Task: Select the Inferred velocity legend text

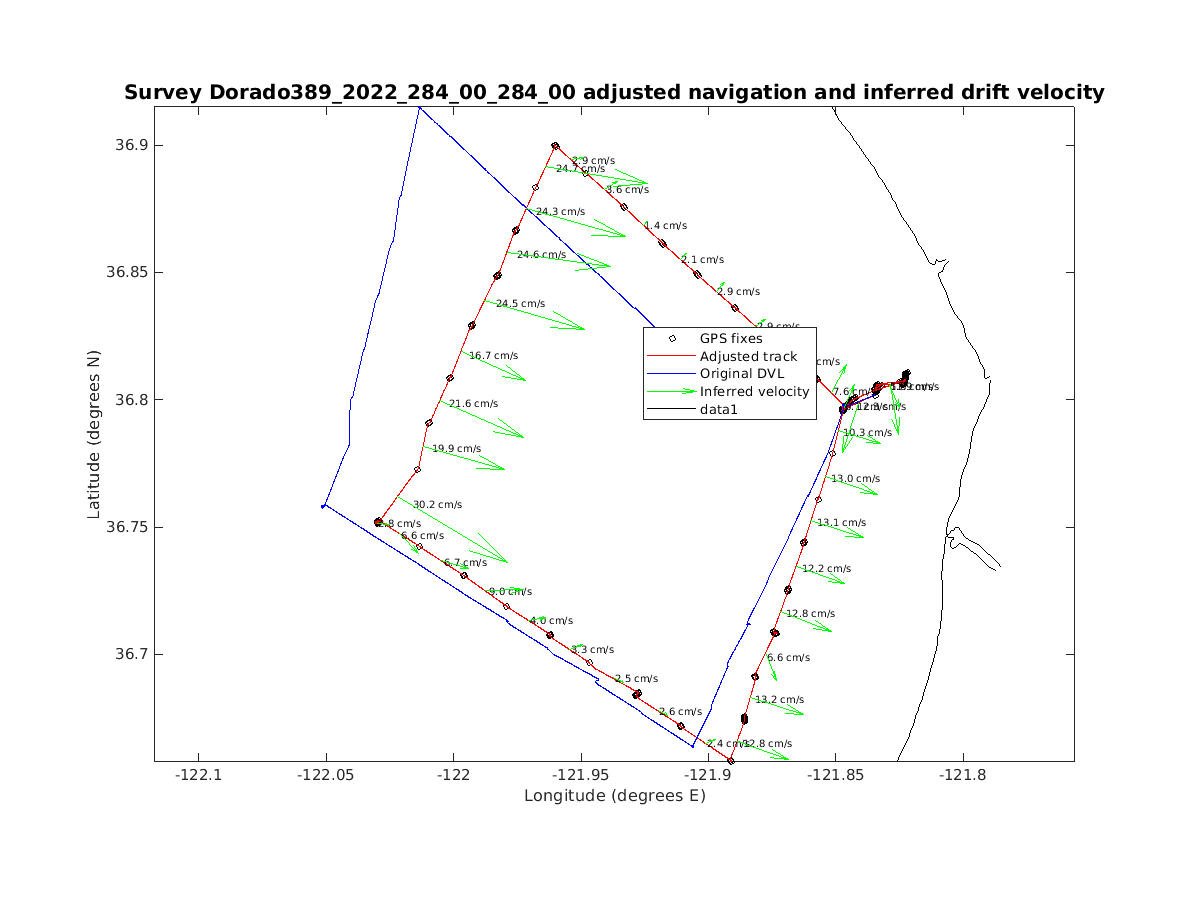Action: point(754,392)
